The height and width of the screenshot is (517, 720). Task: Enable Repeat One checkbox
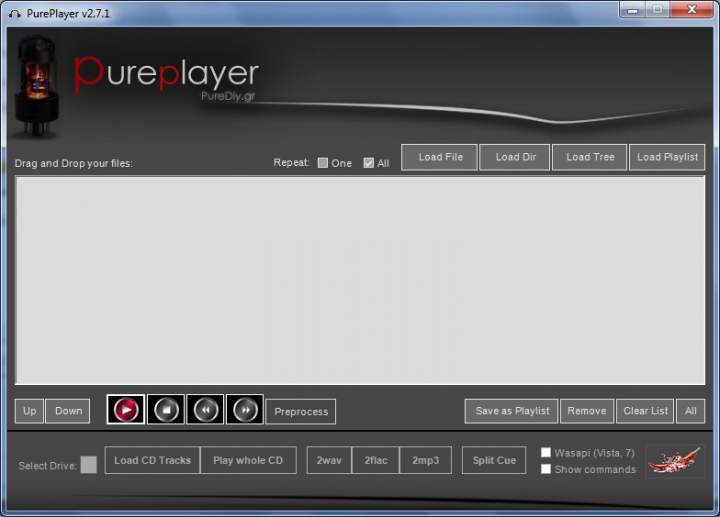point(323,163)
